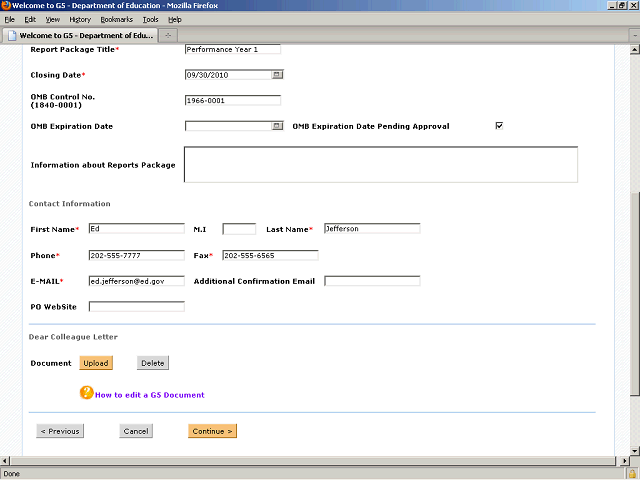Toggle OMB Expiration Date Pending Approval checkbox
The width and height of the screenshot is (640, 480).
[x=499, y=126]
